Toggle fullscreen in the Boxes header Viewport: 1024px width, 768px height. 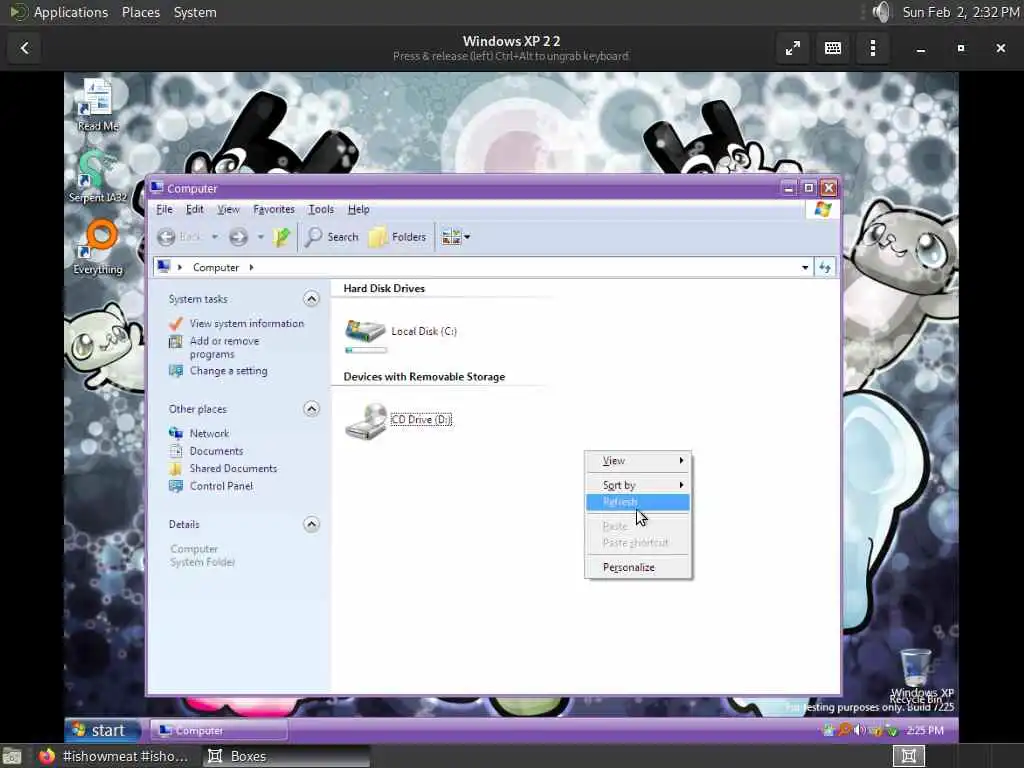click(793, 48)
